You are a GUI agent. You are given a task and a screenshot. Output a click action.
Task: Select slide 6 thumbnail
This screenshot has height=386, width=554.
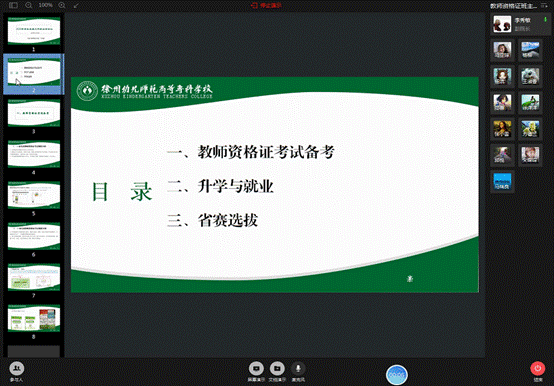(x=34, y=236)
